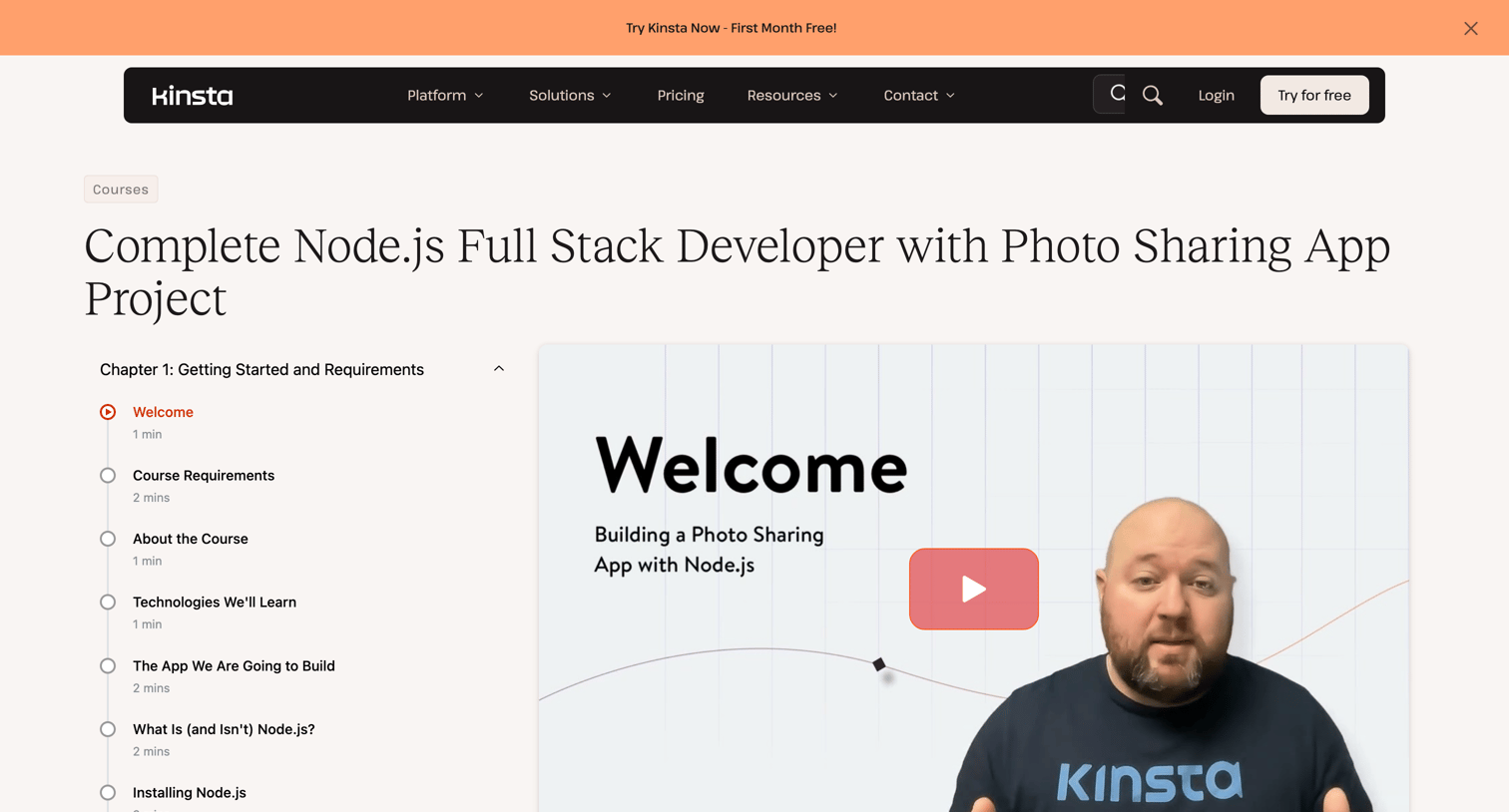Click the course title heading text
This screenshot has width=1509, height=812.
737,272
